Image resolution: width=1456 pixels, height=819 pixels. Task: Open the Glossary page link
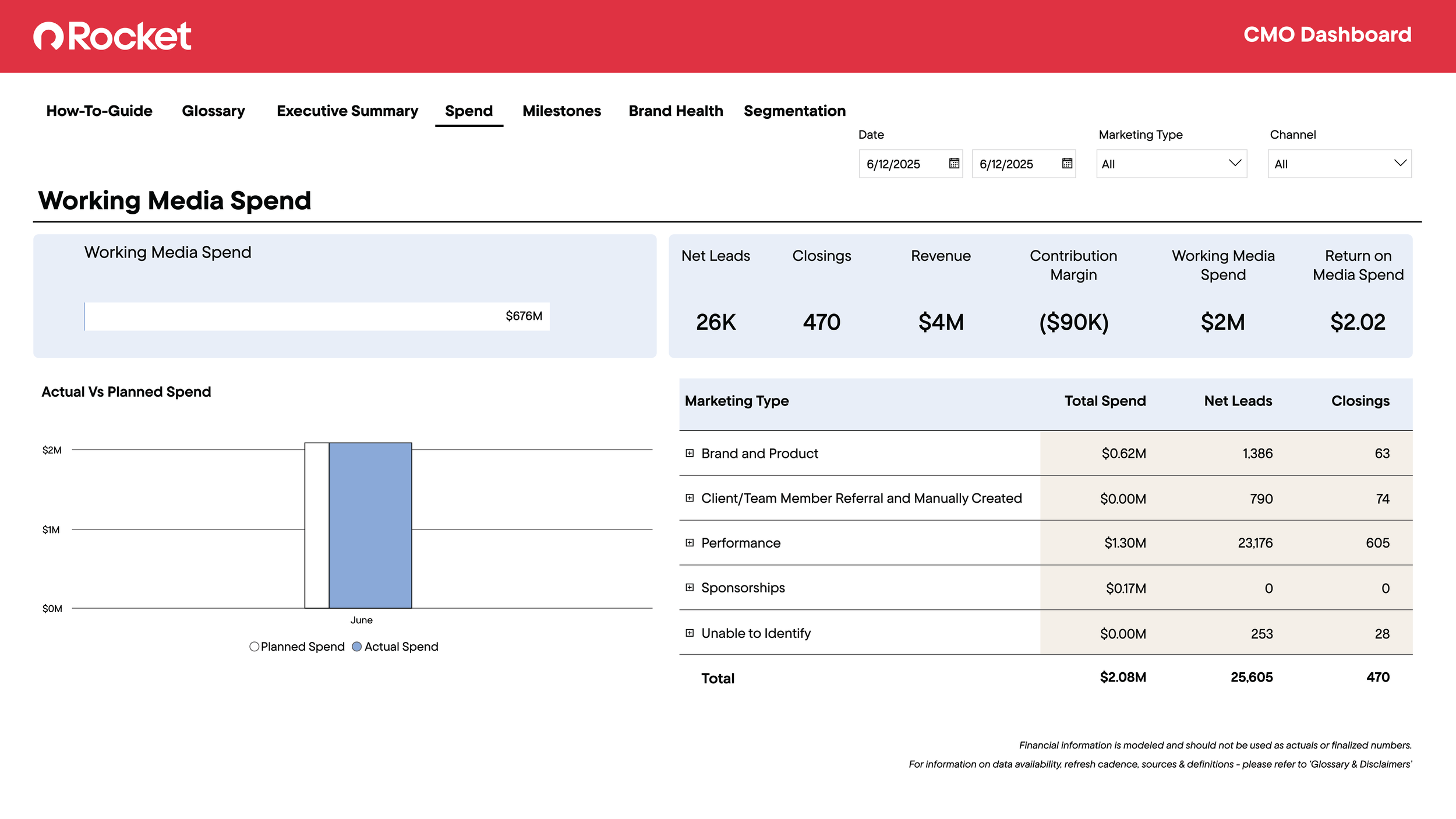click(213, 111)
